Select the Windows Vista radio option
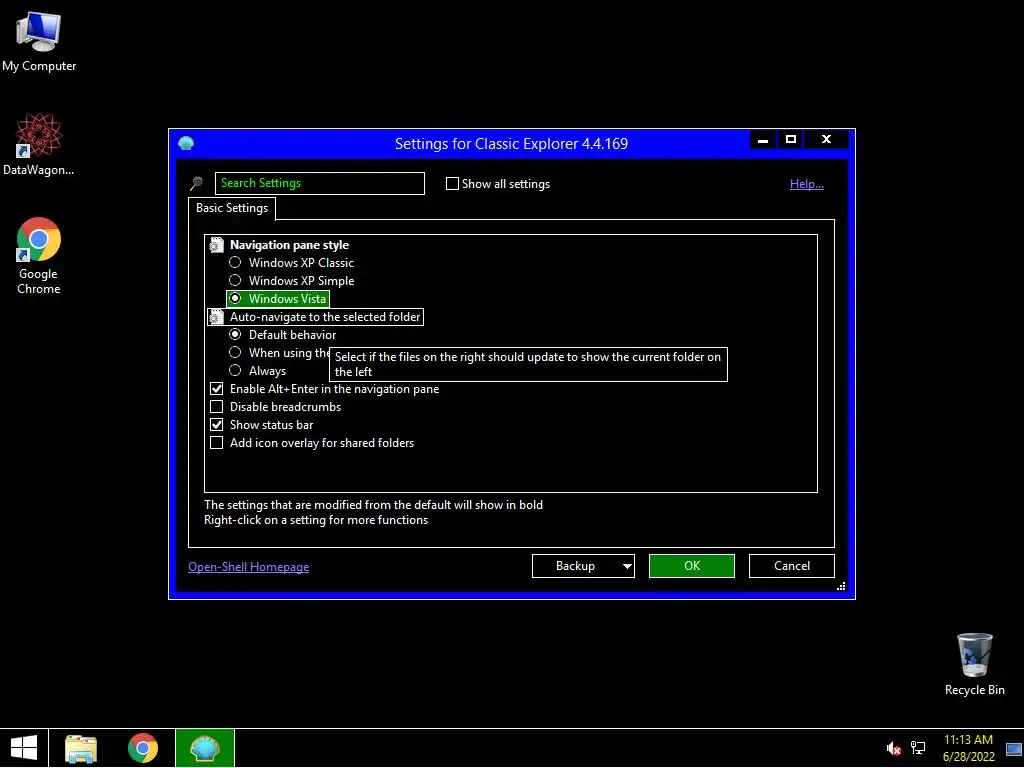The height and width of the screenshot is (768, 1024). (x=235, y=298)
